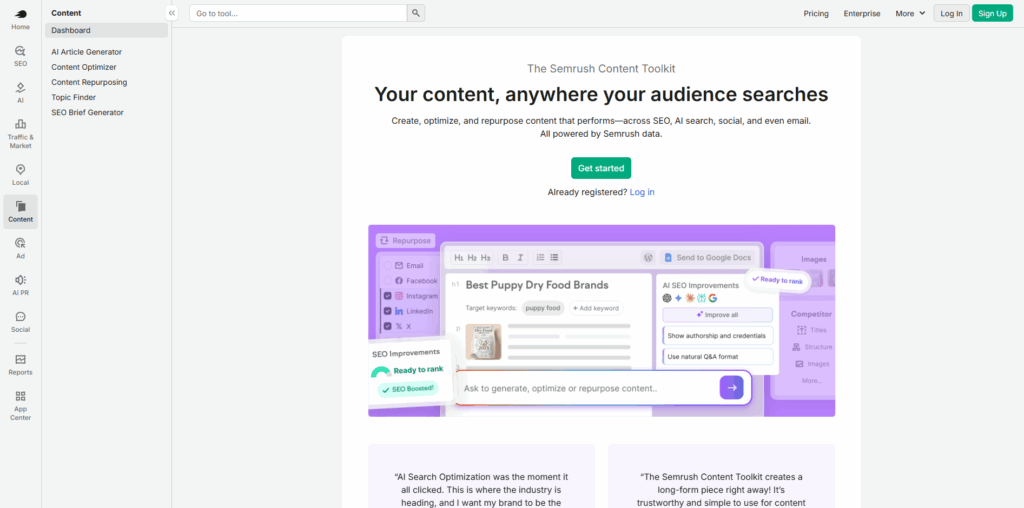Open Content Optimizer
1024x508 pixels.
(84, 67)
